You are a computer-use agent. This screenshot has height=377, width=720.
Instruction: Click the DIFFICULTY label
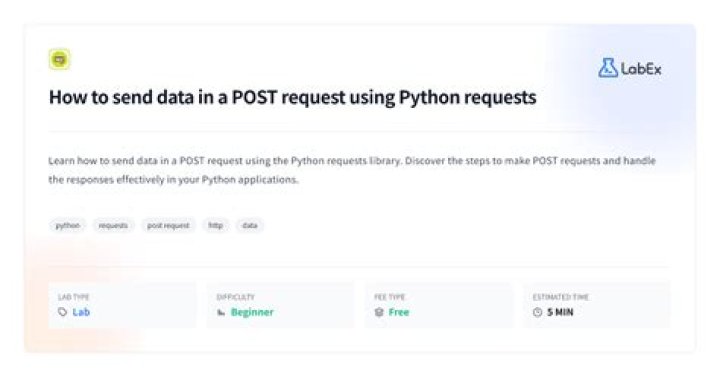pos(236,297)
